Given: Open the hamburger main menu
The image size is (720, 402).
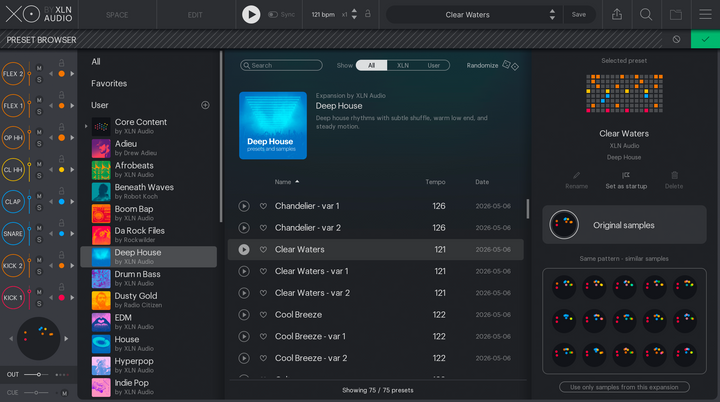Looking at the screenshot, I should tap(705, 15).
